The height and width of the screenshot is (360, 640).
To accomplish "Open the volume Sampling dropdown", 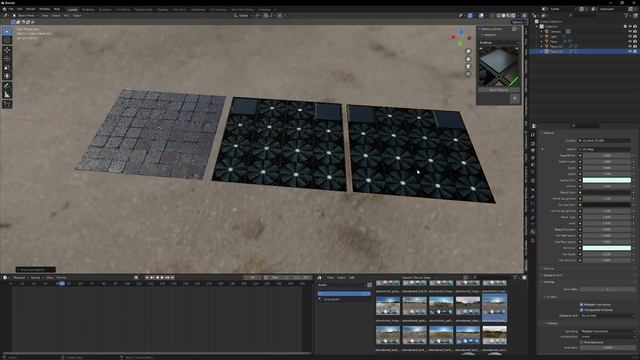I will [x=608, y=331].
